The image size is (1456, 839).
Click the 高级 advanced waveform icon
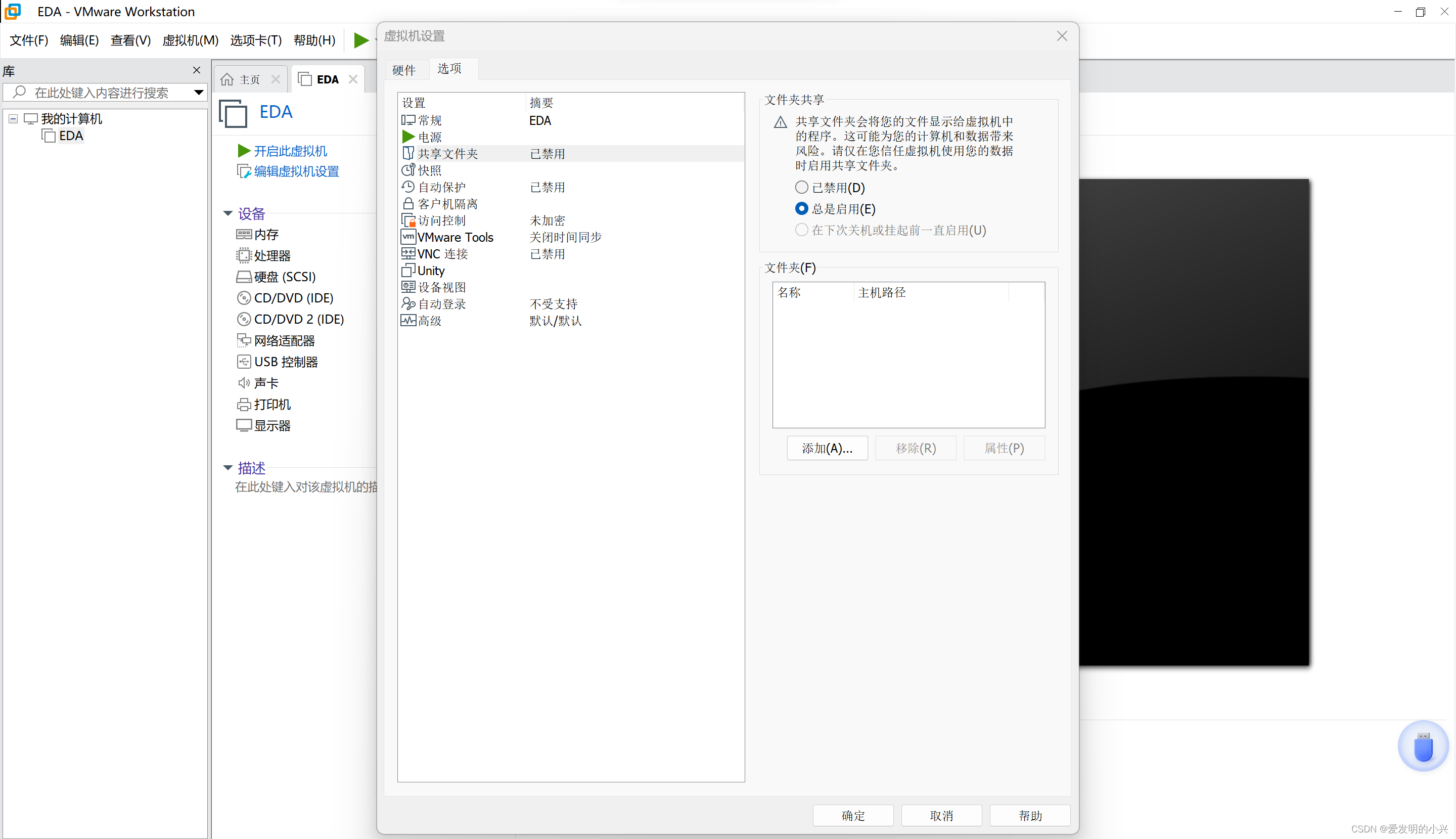(408, 321)
